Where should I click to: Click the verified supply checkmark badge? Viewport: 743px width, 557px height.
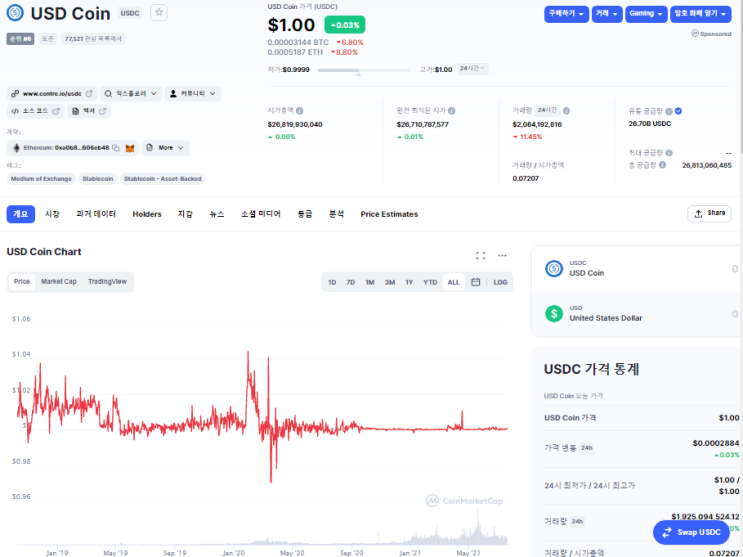pos(679,111)
